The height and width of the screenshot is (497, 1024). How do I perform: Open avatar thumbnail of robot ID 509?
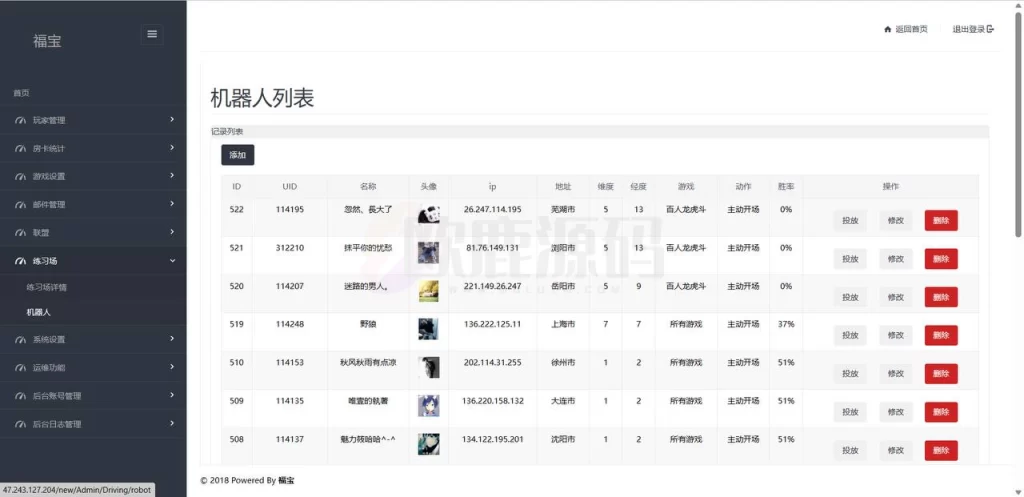[x=428, y=406]
